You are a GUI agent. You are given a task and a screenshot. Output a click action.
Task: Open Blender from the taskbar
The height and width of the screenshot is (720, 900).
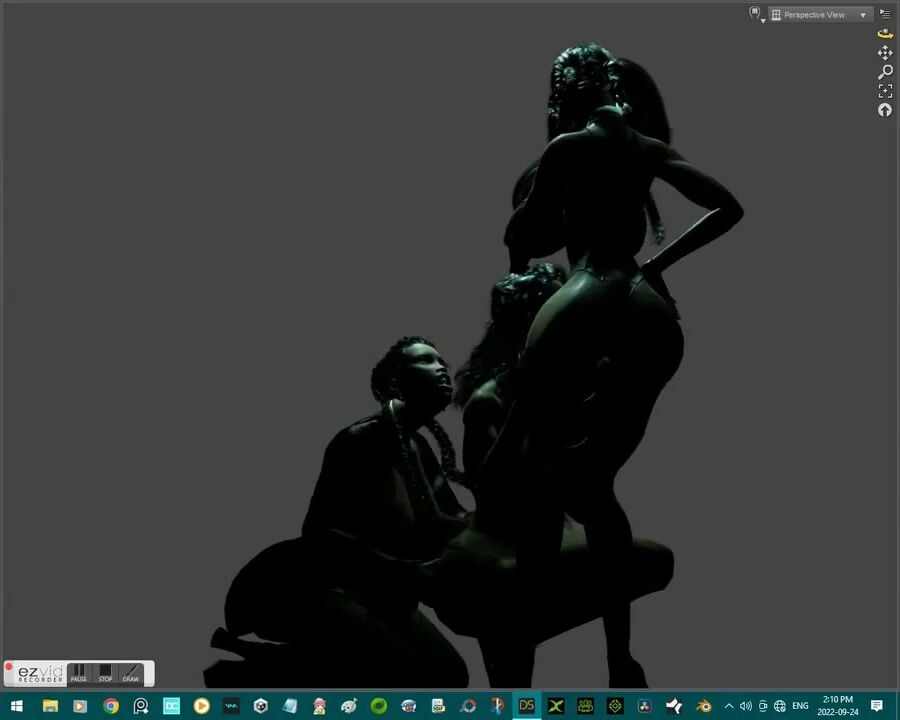(704, 706)
